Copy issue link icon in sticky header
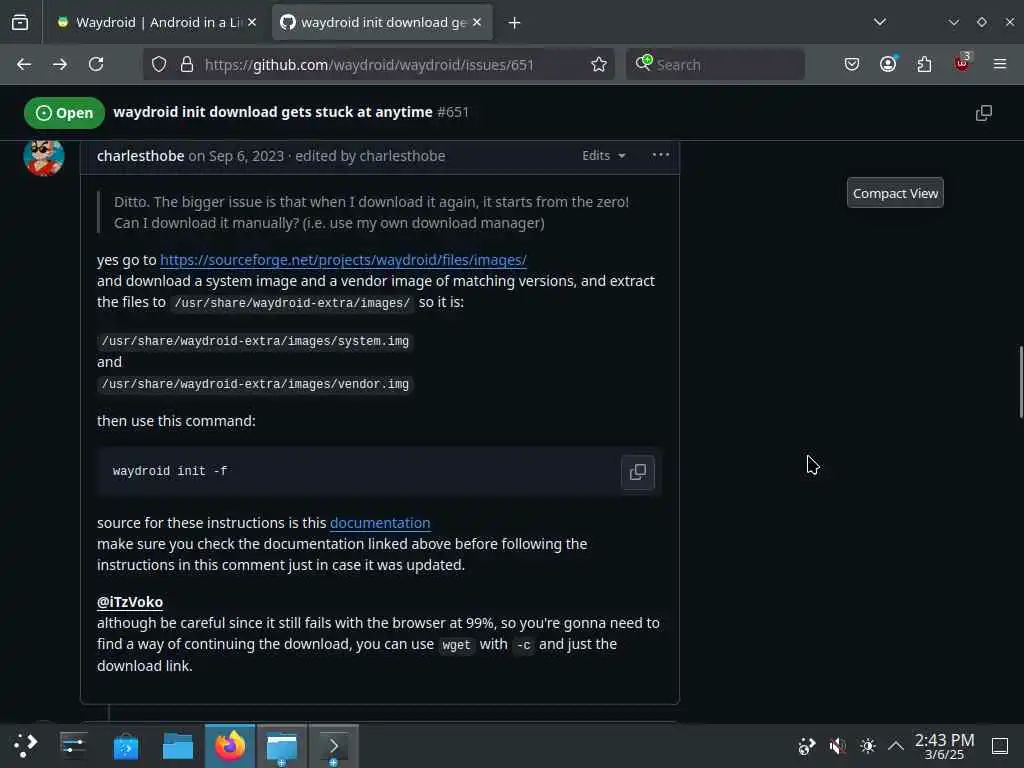1024x768 pixels. click(984, 113)
